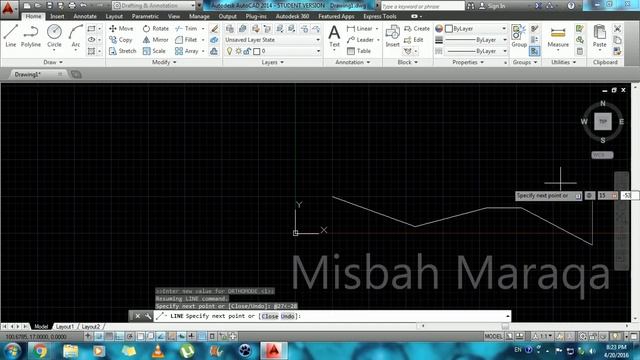Viewport: 640px width, 360px height.
Task: Open Google Chrome from the taskbar
Action: point(40,351)
